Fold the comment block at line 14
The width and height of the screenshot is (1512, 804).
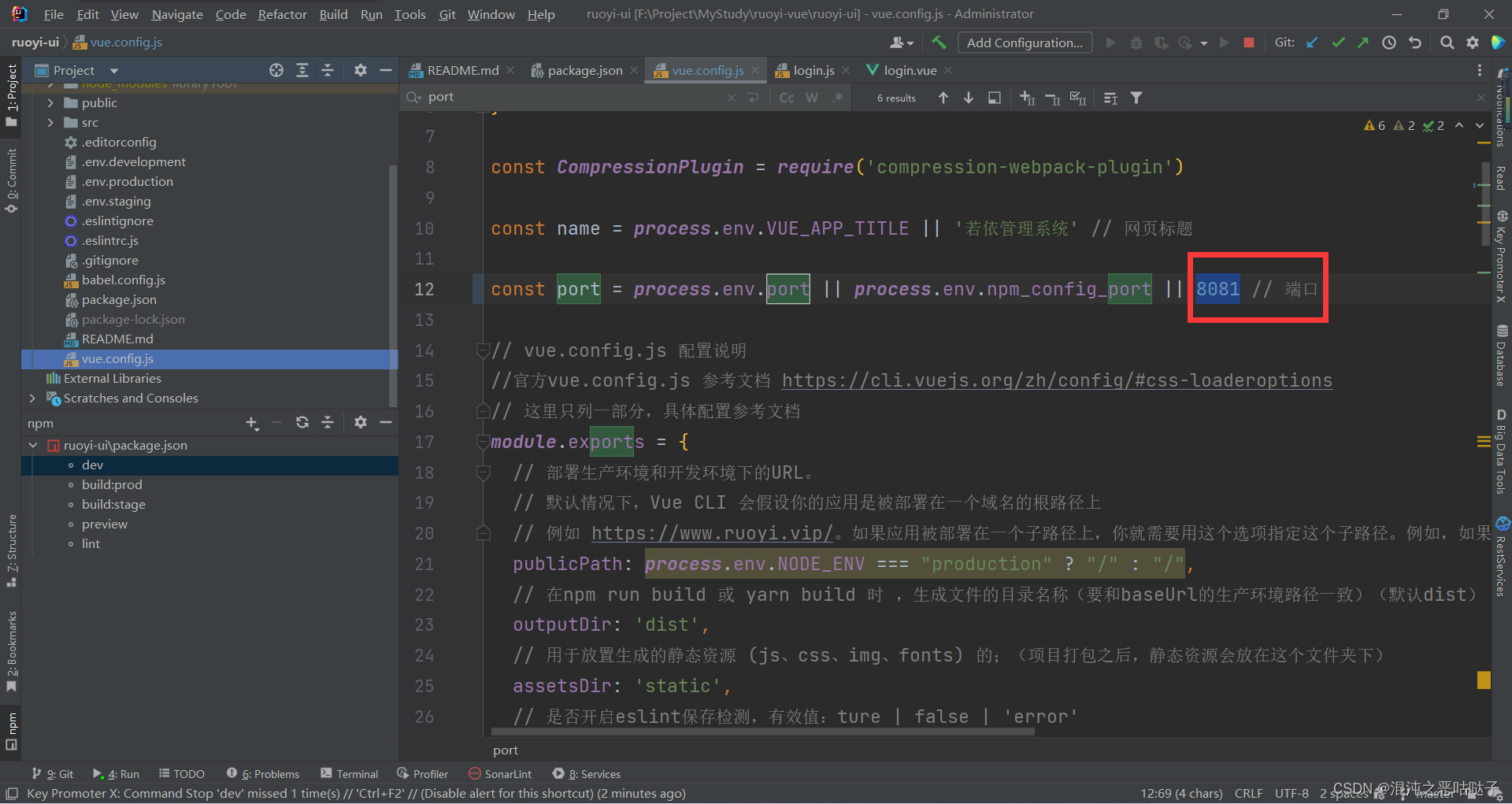point(483,350)
